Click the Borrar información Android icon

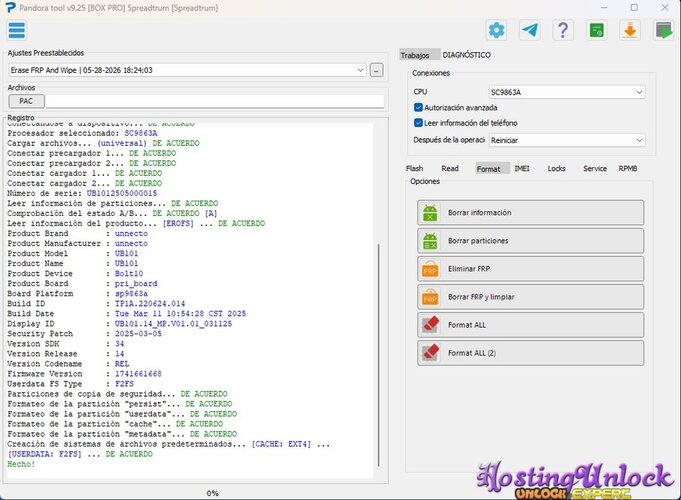[430, 213]
